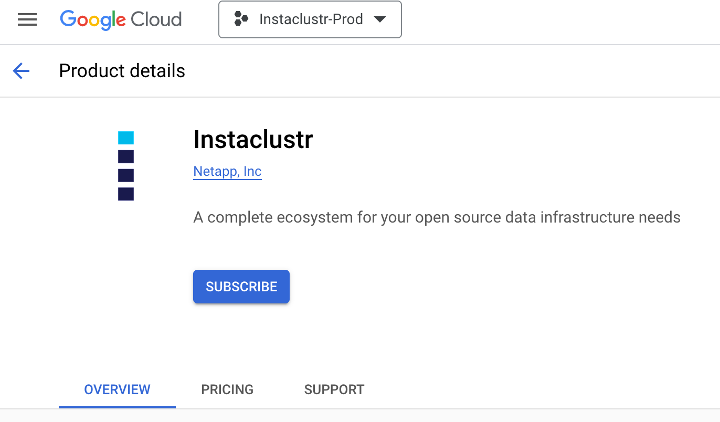Click the gray Cloud wordmark in header
Image resolution: width=720 pixels, height=422 pixels.
point(156,19)
